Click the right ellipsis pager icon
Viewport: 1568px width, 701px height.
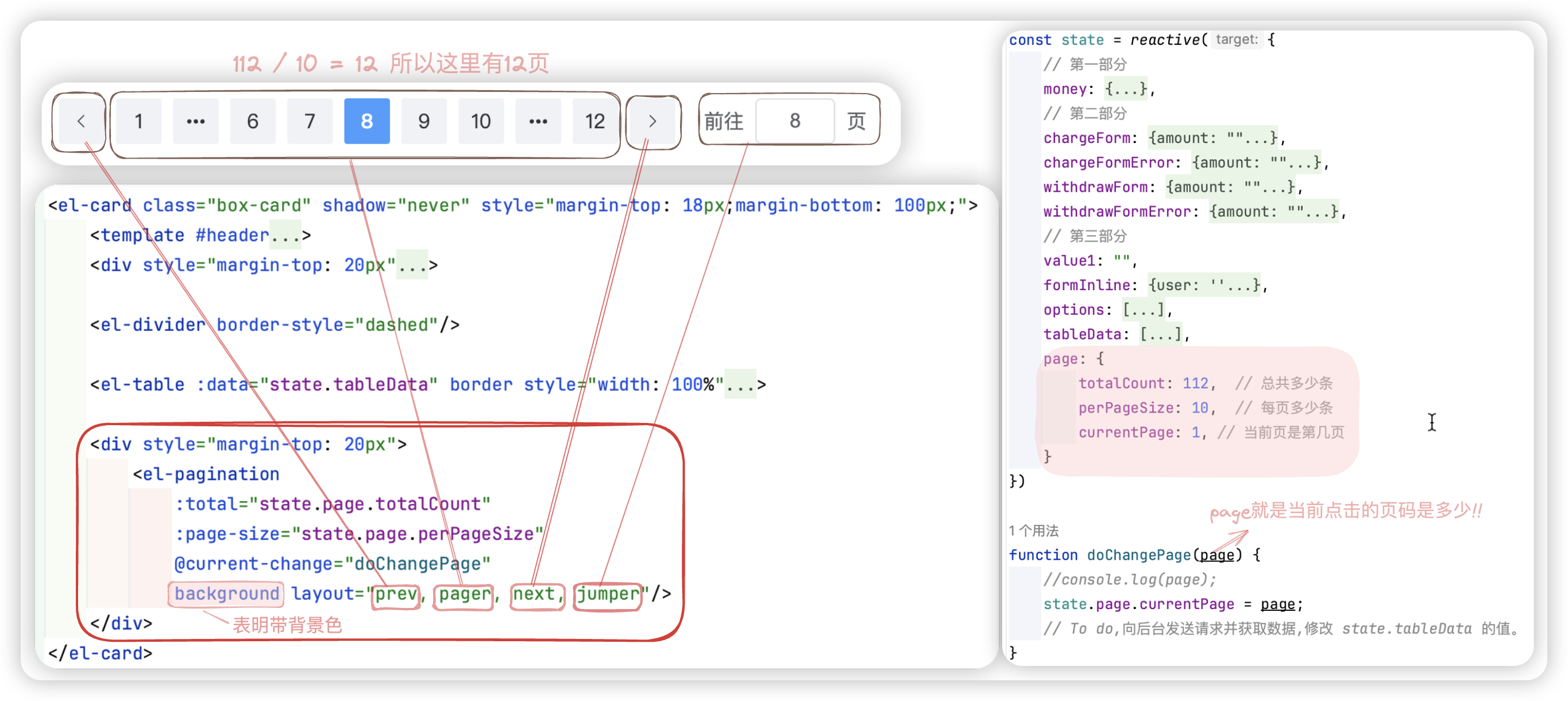[538, 121]
